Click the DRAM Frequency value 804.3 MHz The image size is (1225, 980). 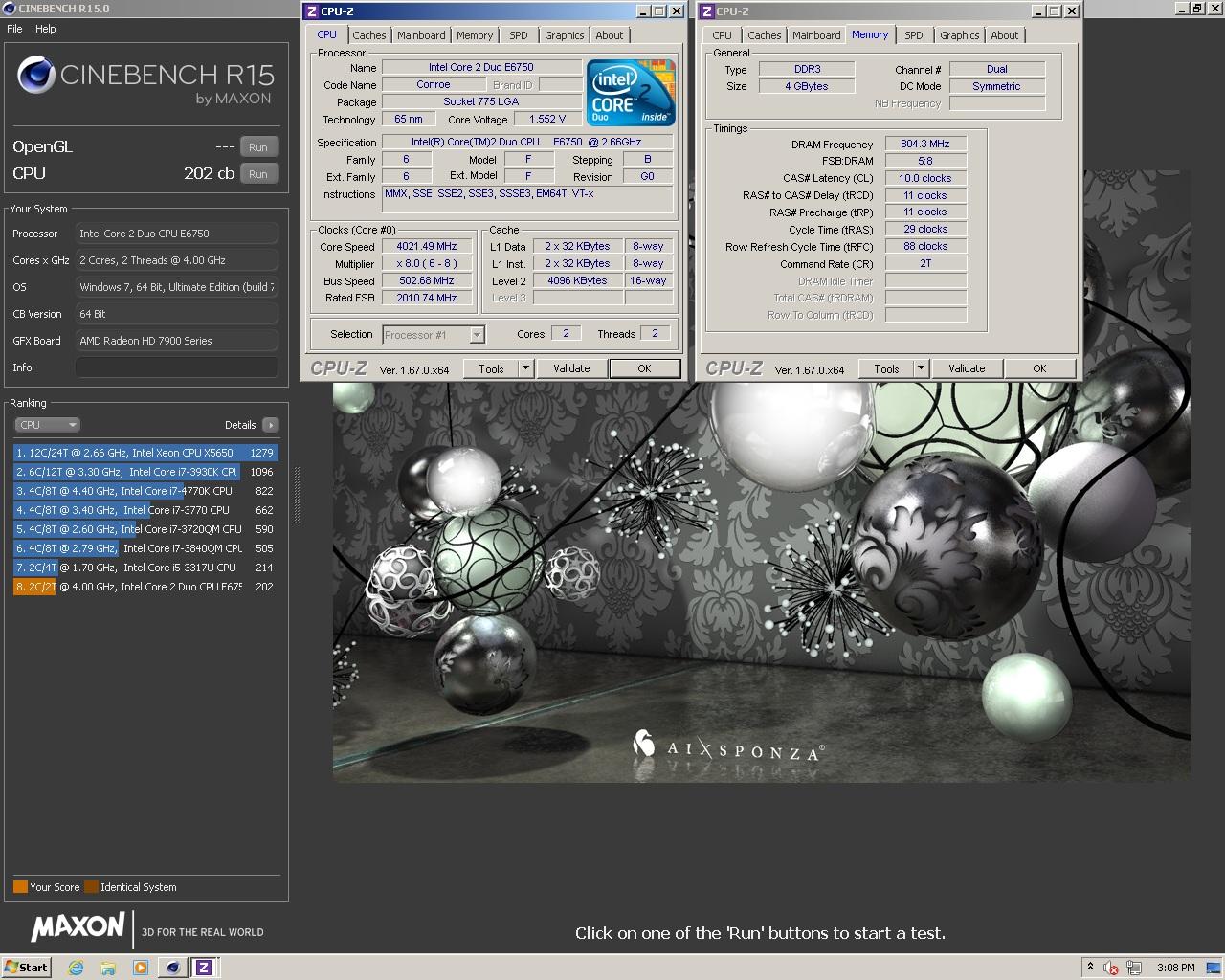925,144
